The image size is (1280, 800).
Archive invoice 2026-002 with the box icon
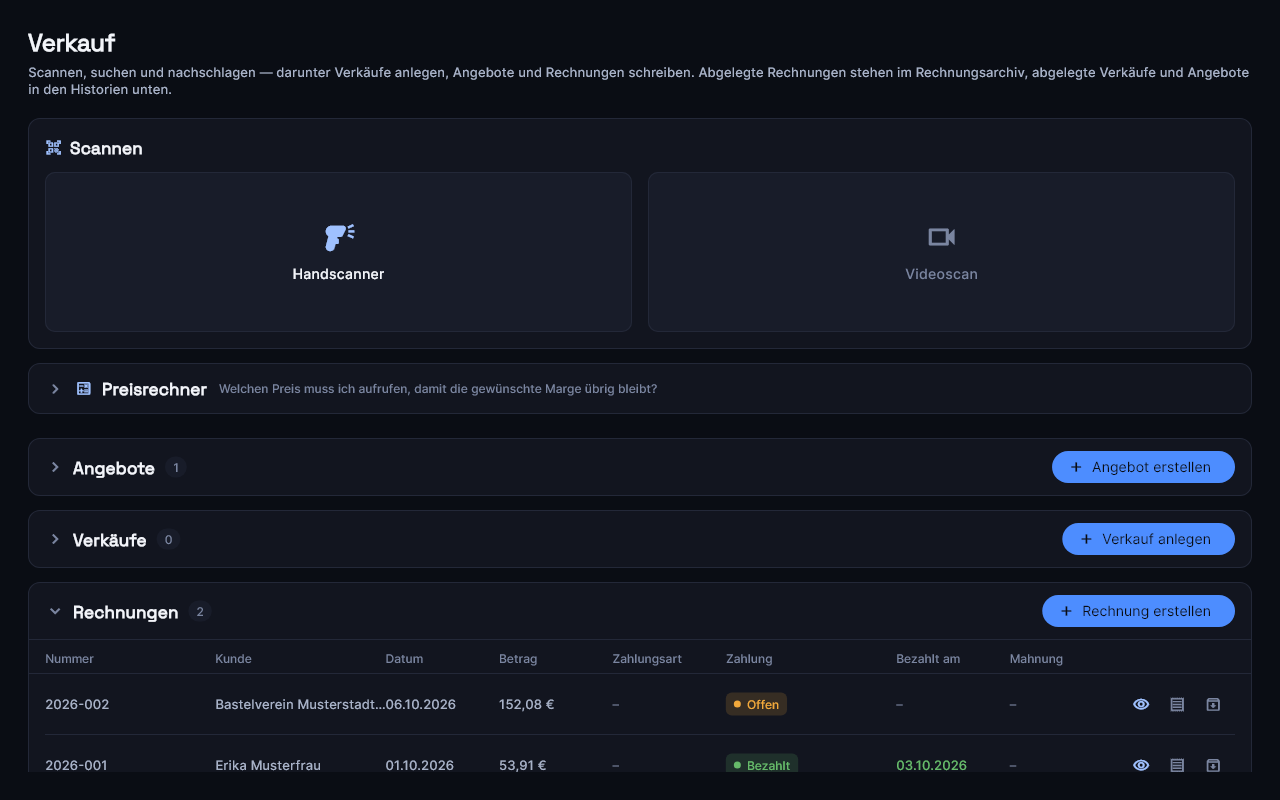(x=1213, y=704)
